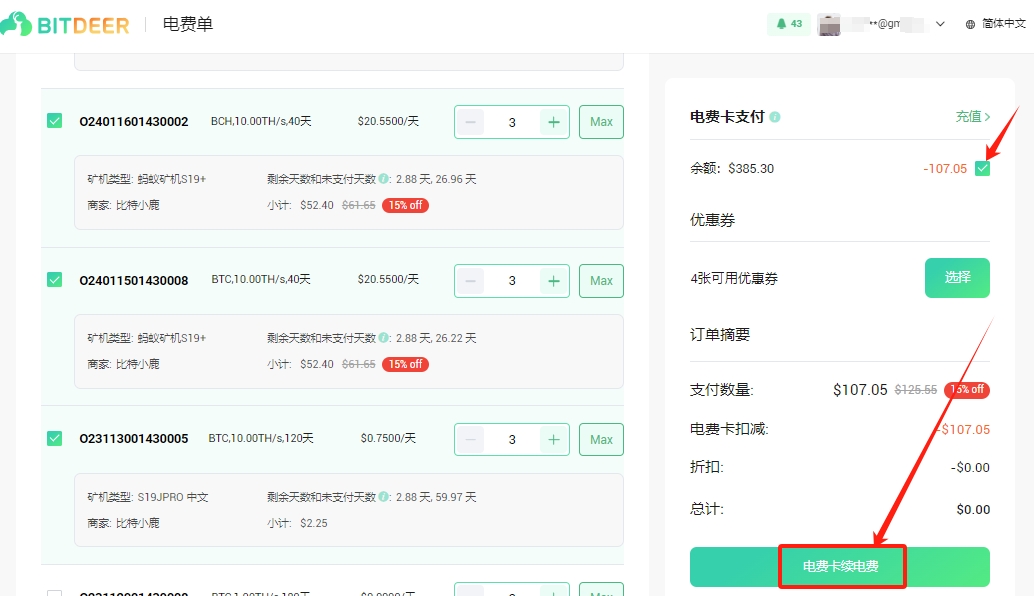
Task: Click Max for order O24011501430008
Action: click(601, 281)
